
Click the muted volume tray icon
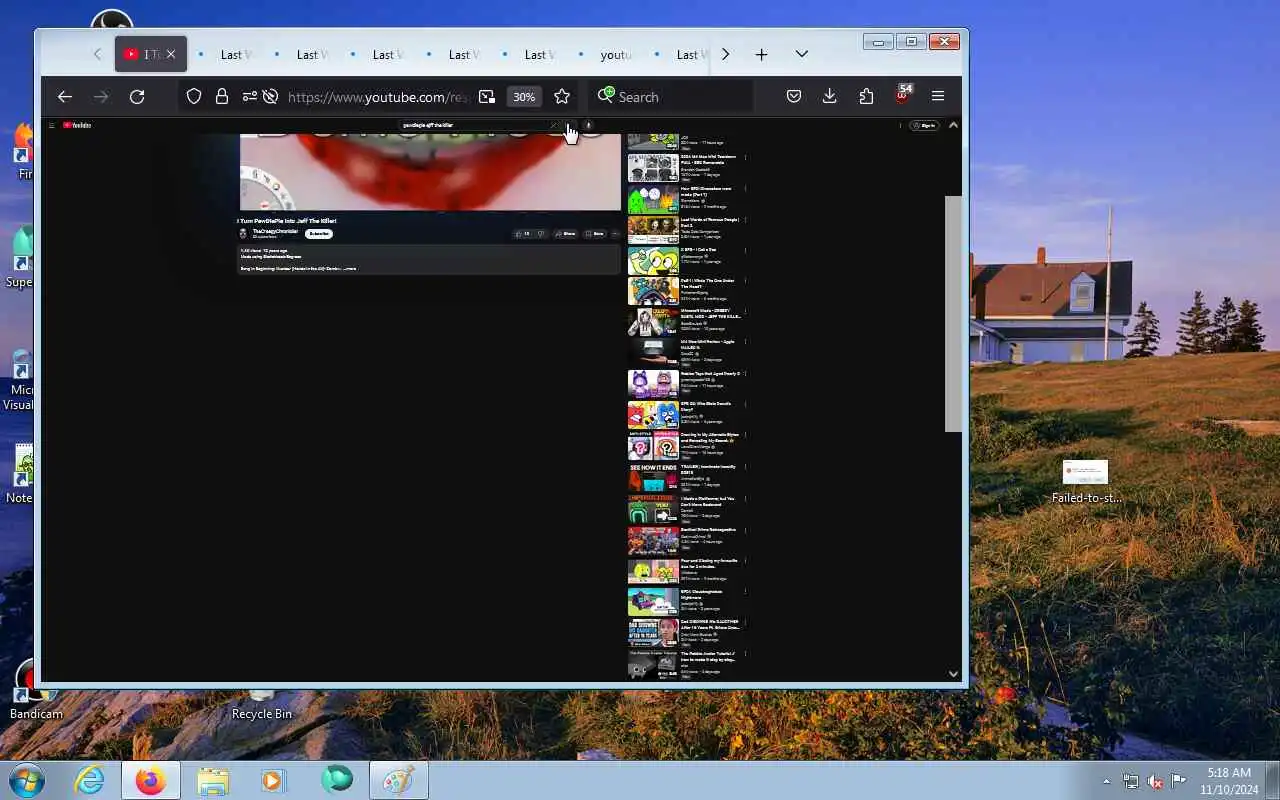pyautogui.click(x=1155, y=781)
